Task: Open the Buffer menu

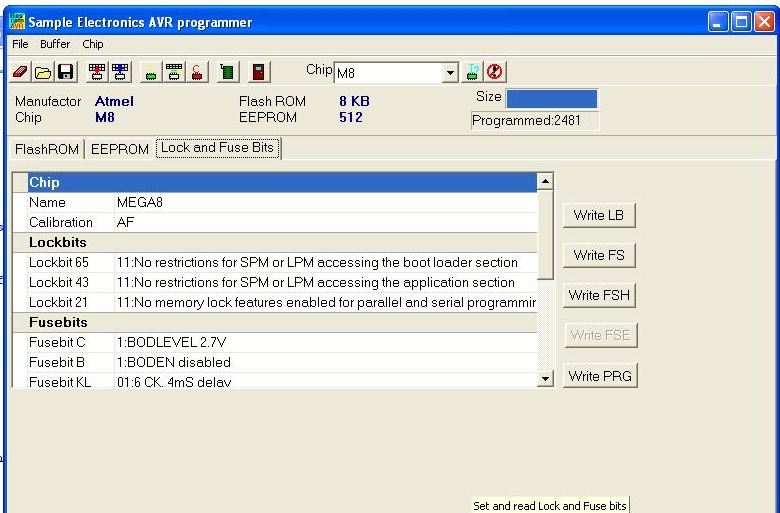Action: pos(55,44)
